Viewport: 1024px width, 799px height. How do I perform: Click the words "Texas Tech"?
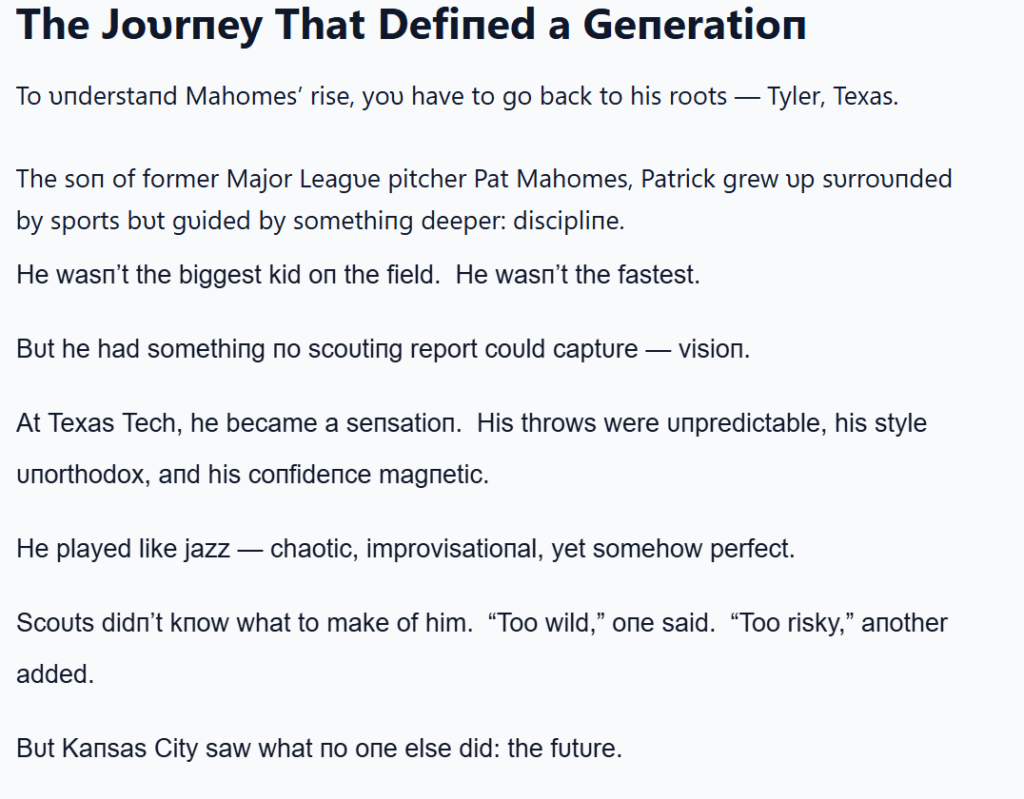click(112, 423)
